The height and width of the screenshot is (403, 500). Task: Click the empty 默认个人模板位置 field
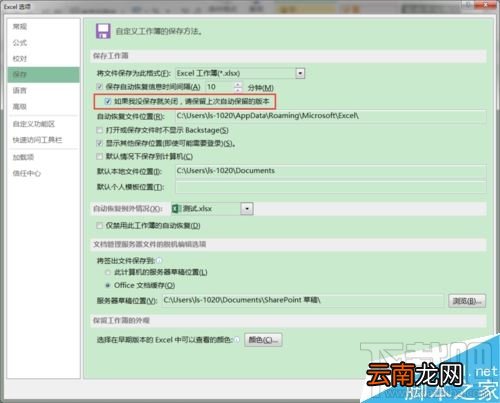pyautogui.click(x=330, y=187)
